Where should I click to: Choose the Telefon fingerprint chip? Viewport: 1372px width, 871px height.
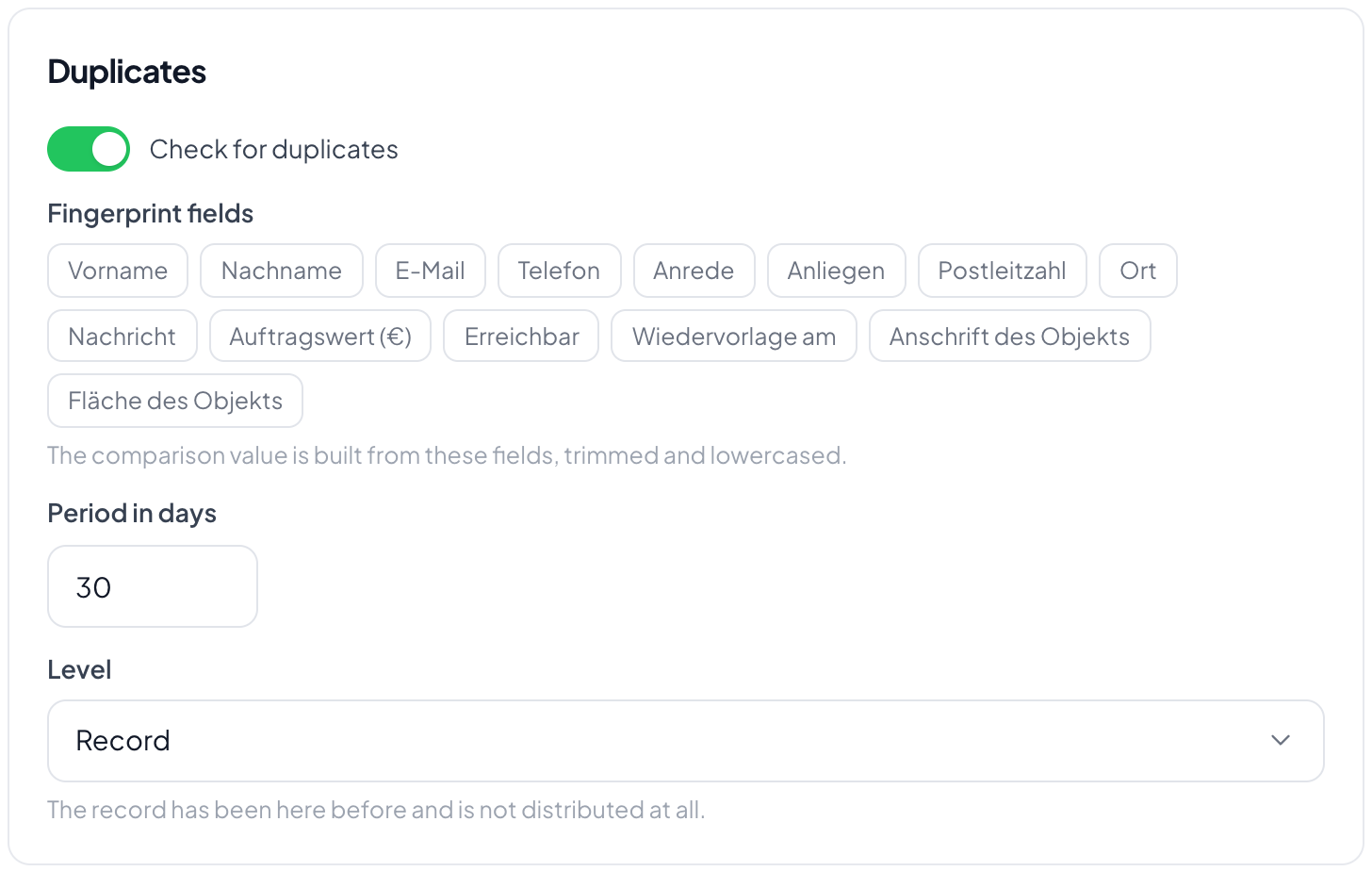[560, 271]
